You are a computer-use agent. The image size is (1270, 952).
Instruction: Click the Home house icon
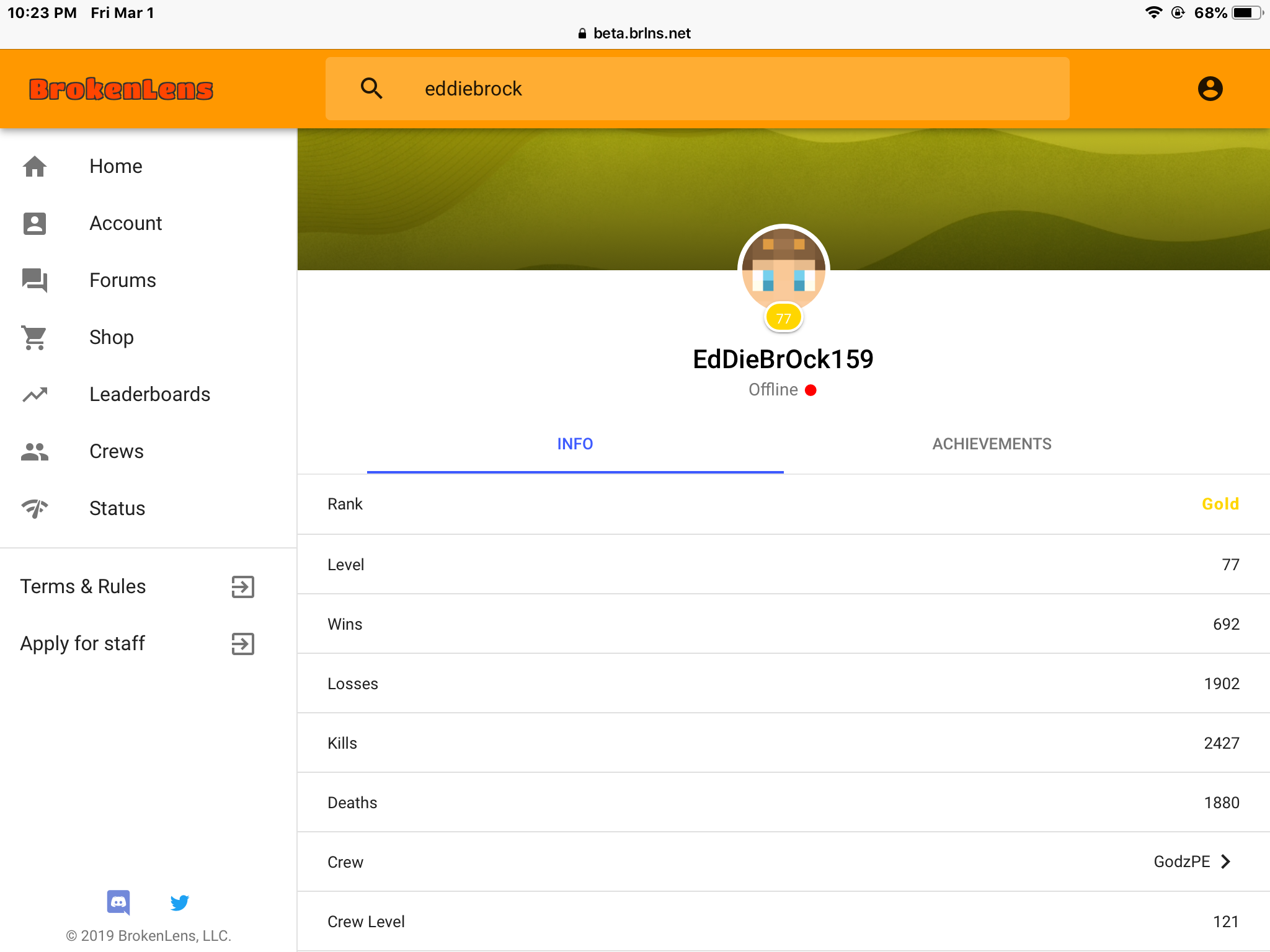pyautogui.click(x=35, y=166)
